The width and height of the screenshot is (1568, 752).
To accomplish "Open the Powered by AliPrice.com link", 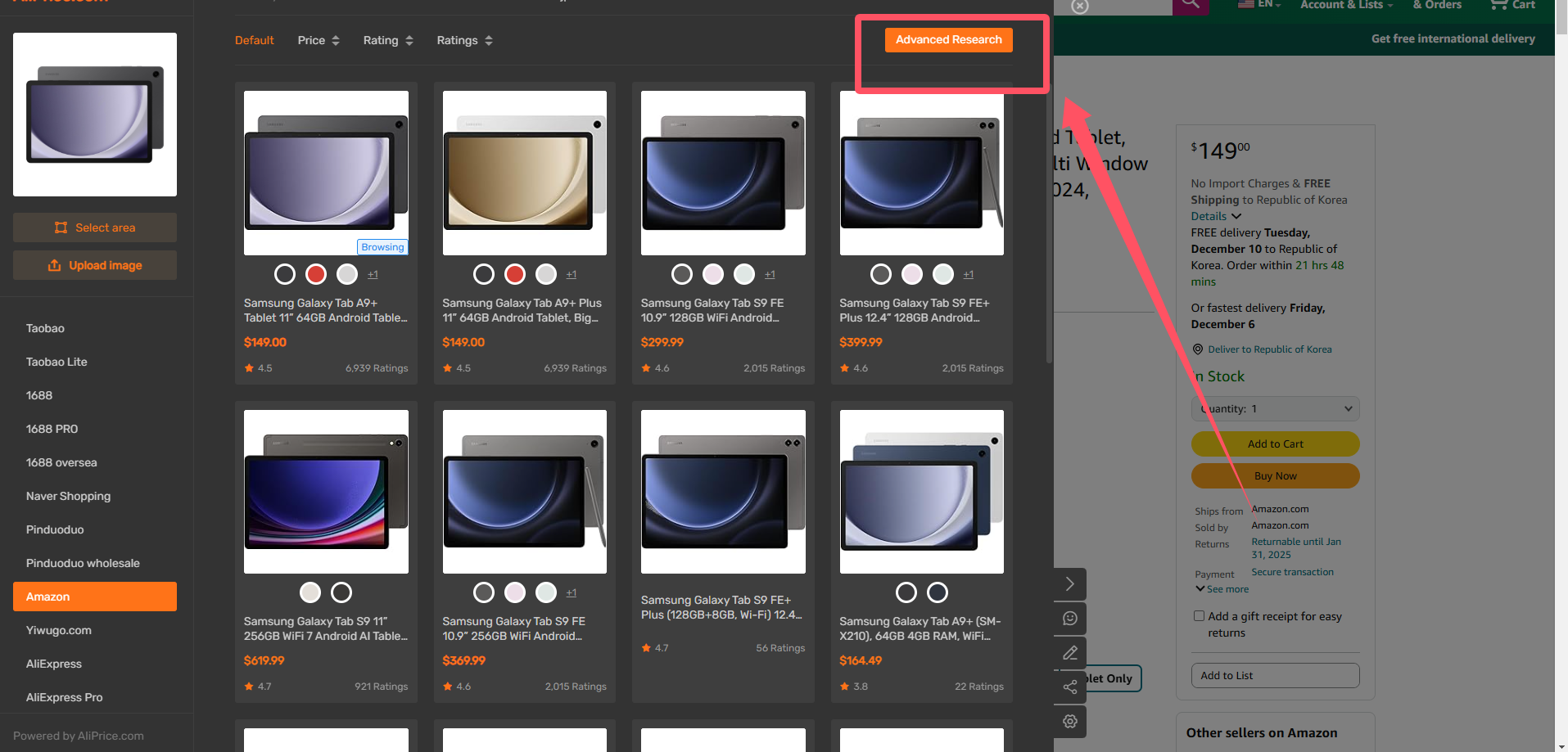I will click(79, 736).
